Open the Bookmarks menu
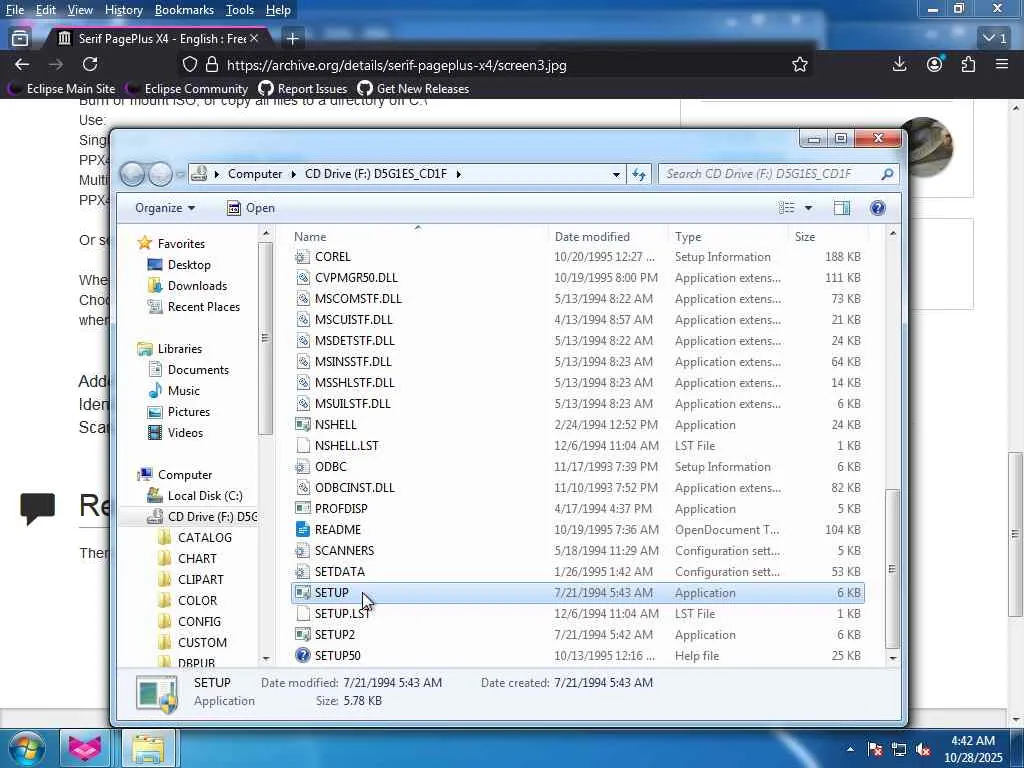This screenshot has width=1024, height=768. [184, 10]
